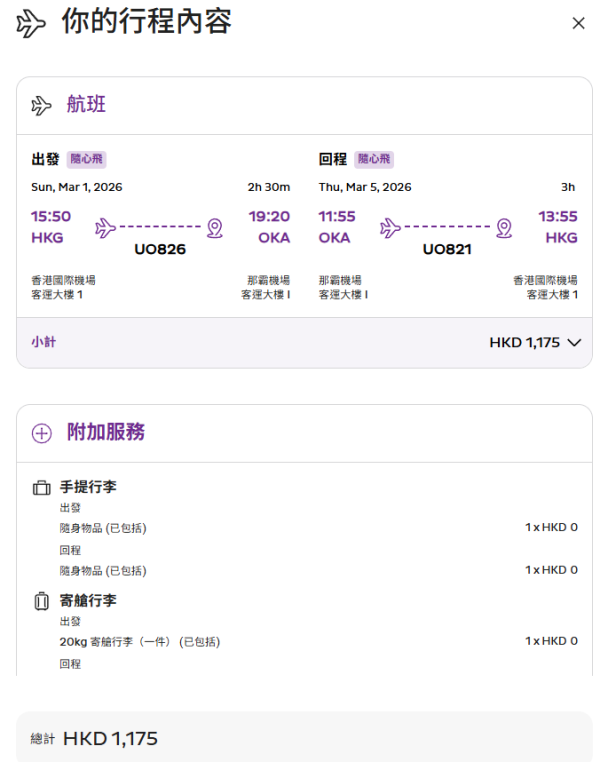Expand the subtotal HKD 1,175 chevron
Viewport: 600px width, 762px height.
pos(574,343)
